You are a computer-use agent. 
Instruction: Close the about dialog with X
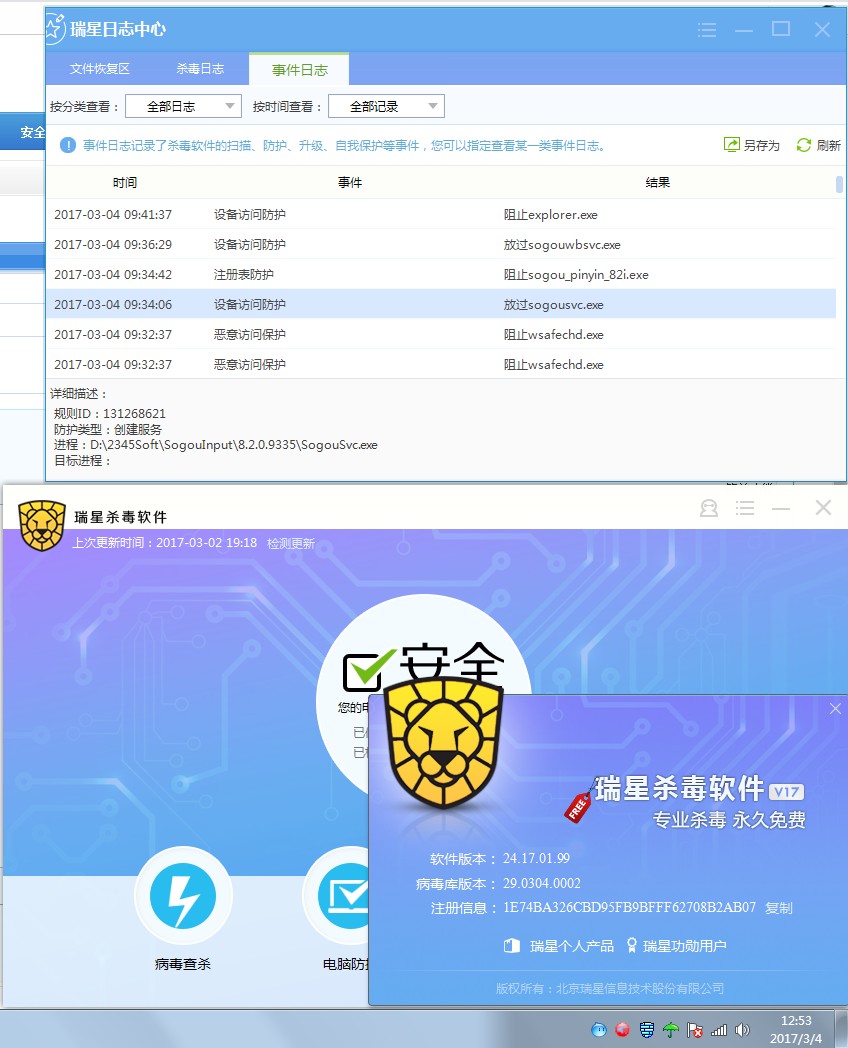click(x=835, y=708)
